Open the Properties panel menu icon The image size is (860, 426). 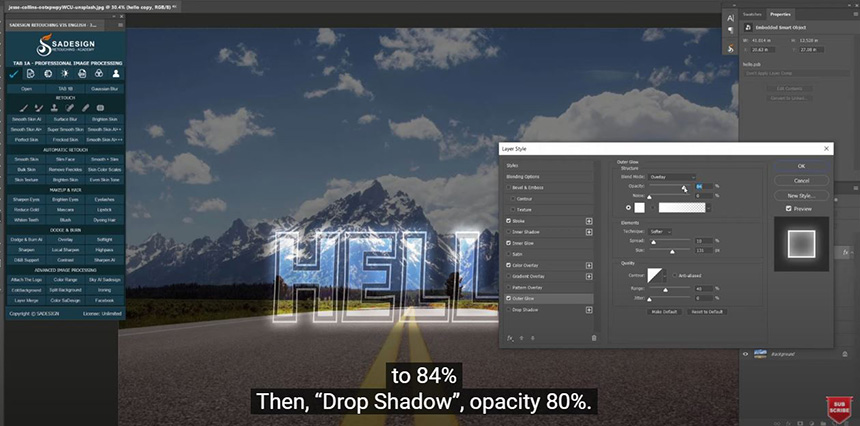(855, 14)
